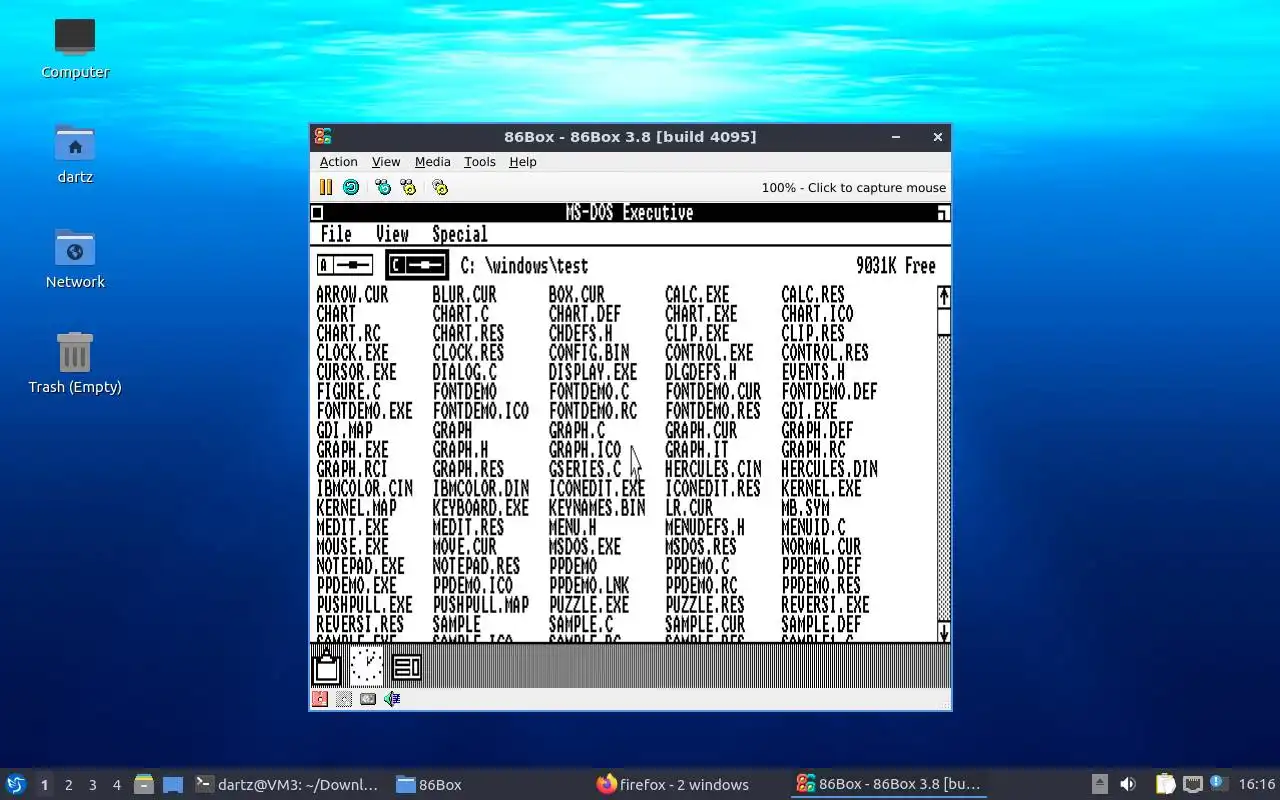This screenshot has width=1280, height=800.
Task: Open Special menu in MS-DOS Executive
Action: point(460,234)
